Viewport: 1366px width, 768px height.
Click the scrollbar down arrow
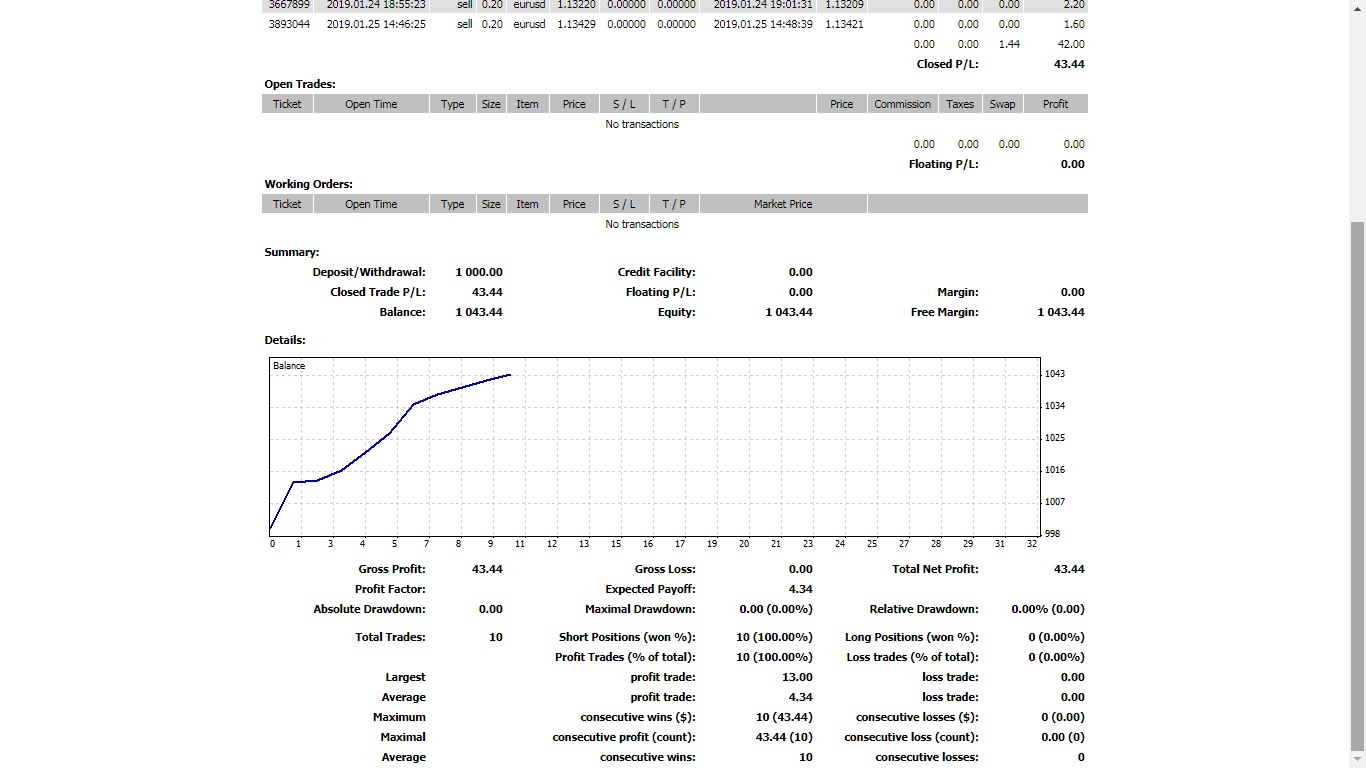click(1357, 759)
